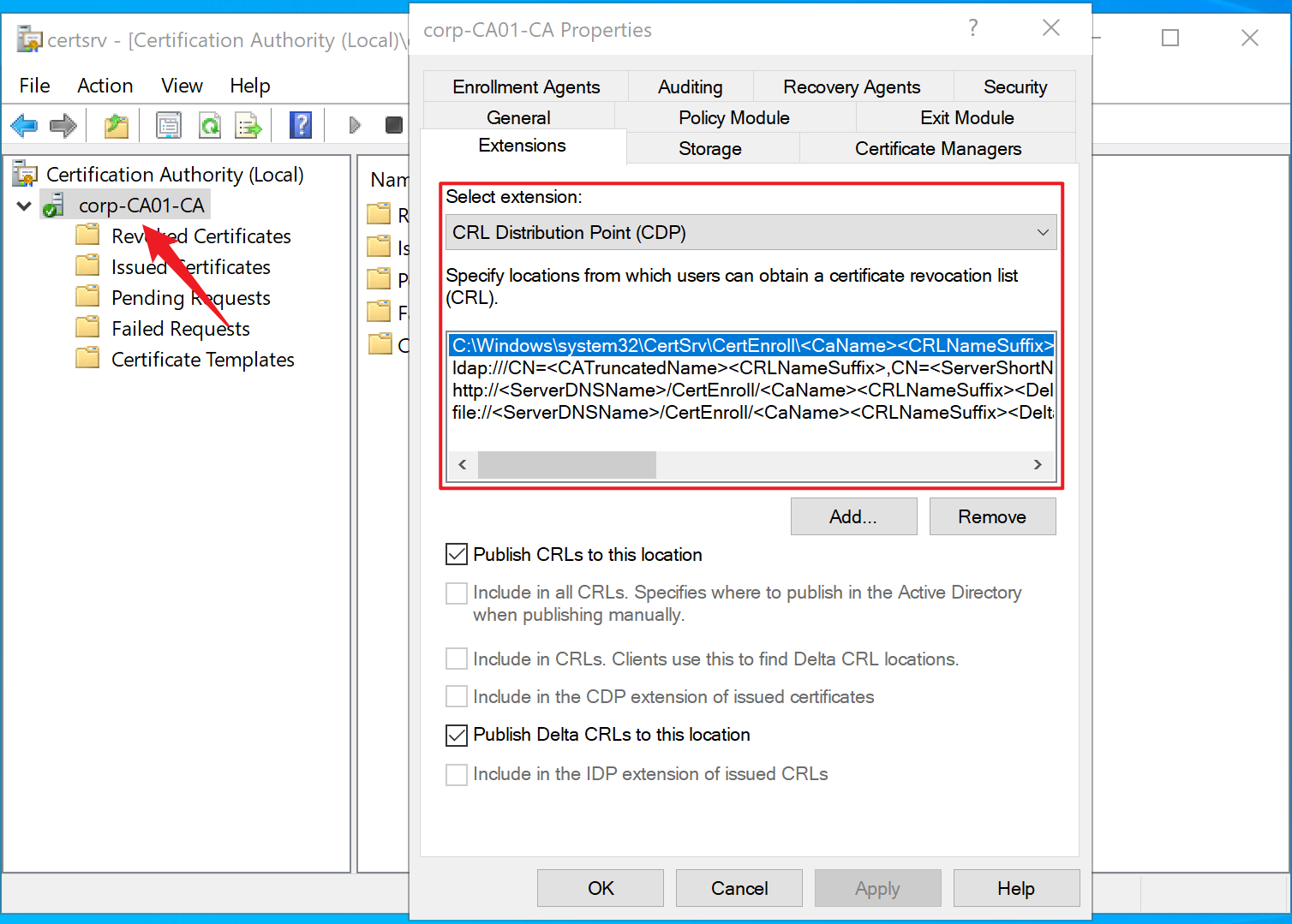Toggle Include in the IDP extension checkbox
1292x924 pixels.
[457, 774]
